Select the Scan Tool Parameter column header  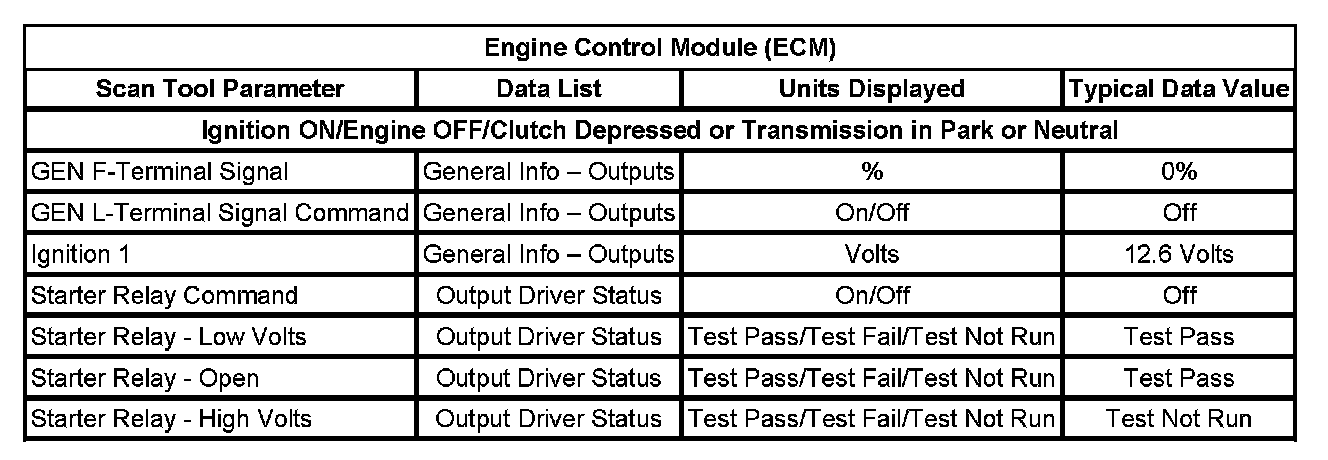pyautogui.click(x=220, y=88)
